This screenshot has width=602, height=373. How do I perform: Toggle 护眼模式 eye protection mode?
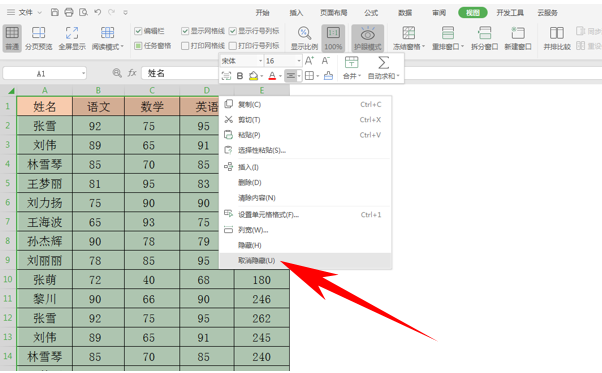point(367,38)
